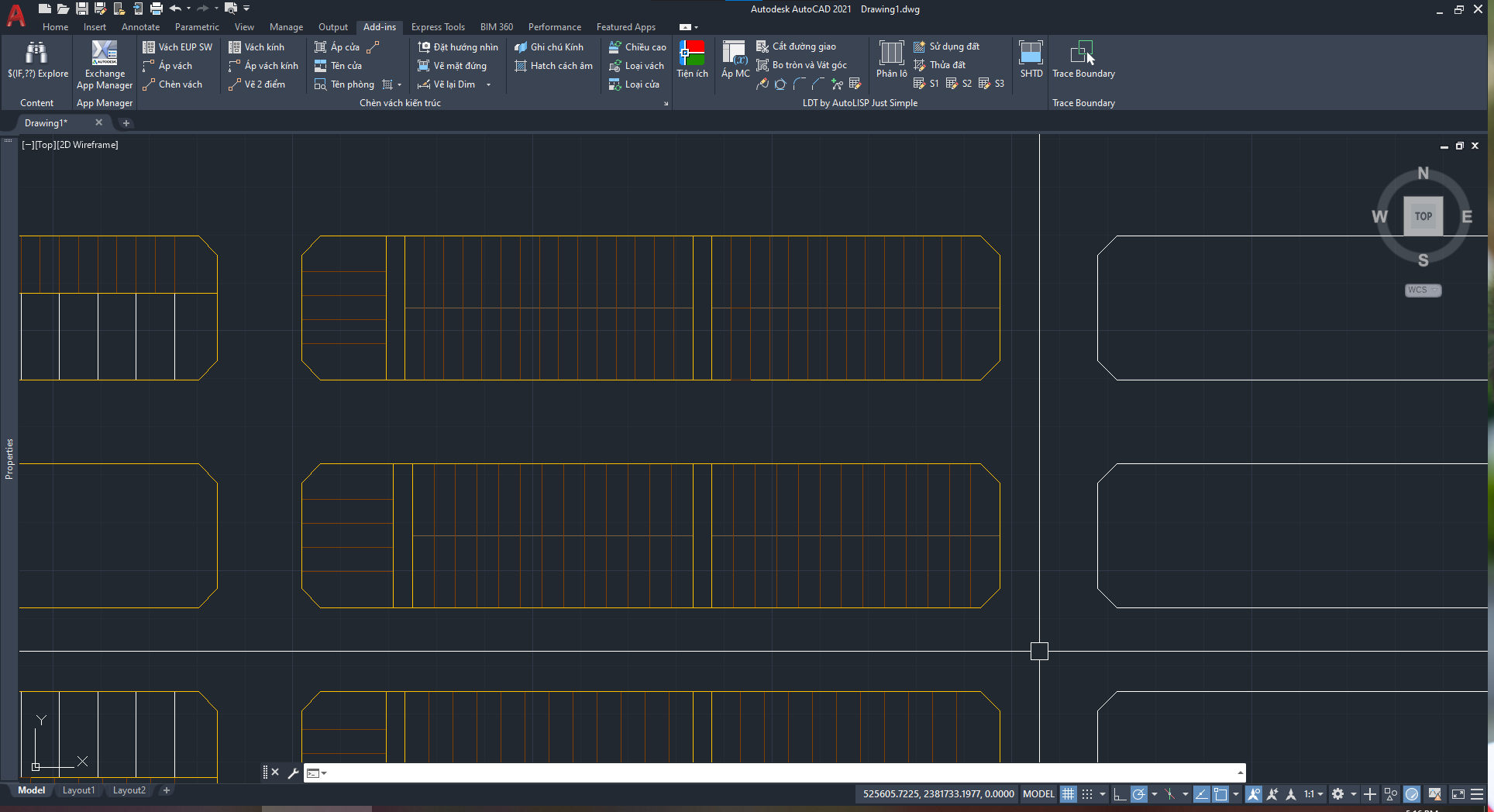The width and height of the screenshot is (1494, 812).
Task: Click the TOP face of ViewCube
Action: 1423,216
